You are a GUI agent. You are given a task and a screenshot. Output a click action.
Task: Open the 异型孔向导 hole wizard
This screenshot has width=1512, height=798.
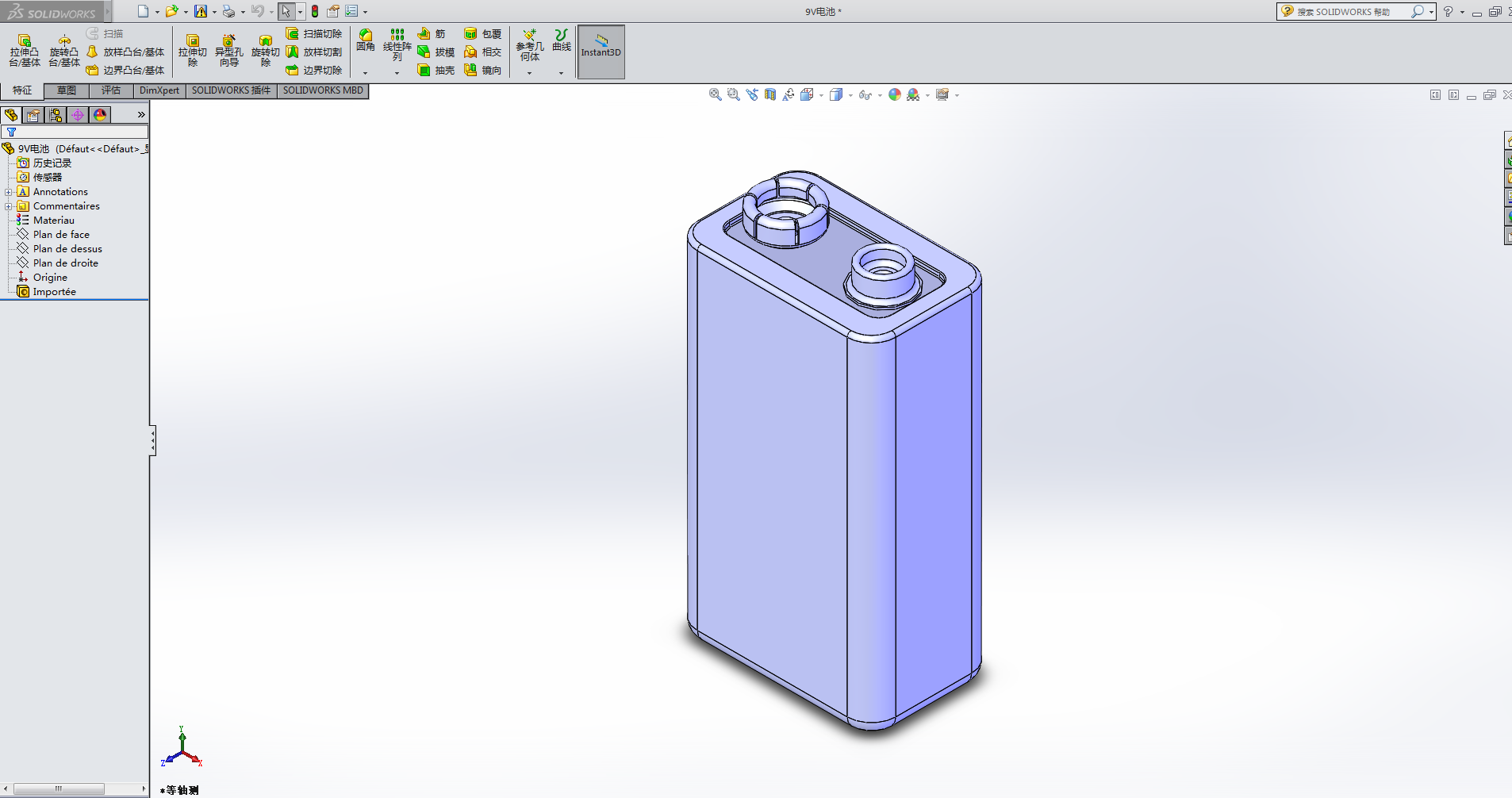point(229,51)
